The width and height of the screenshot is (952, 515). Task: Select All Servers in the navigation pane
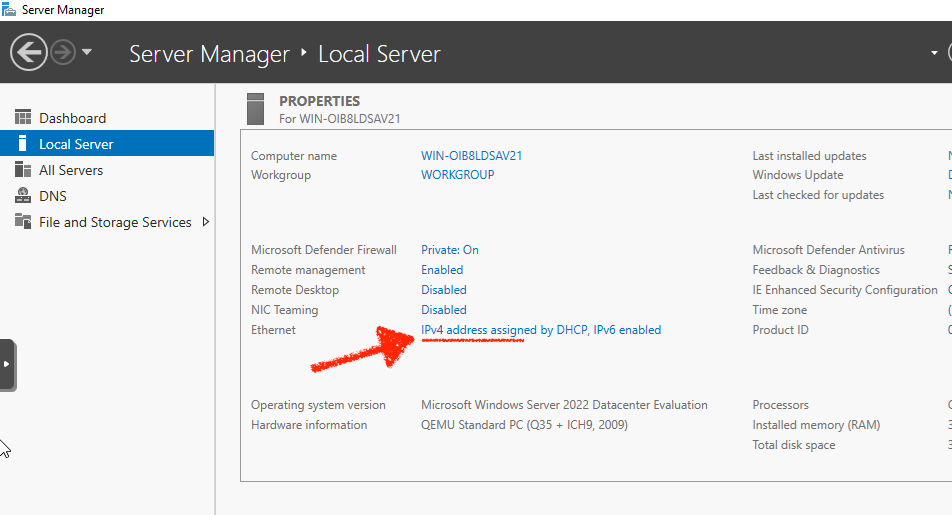coord(71,170)
